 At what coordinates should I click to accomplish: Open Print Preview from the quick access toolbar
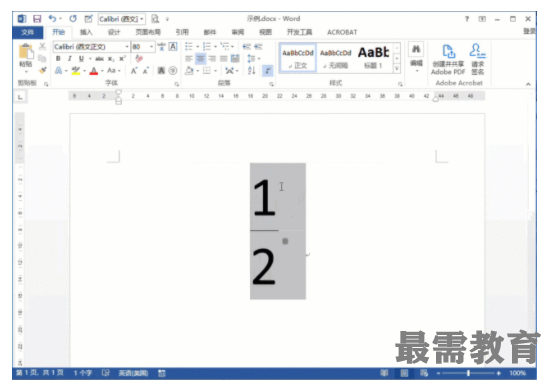[x=155, y=19]
